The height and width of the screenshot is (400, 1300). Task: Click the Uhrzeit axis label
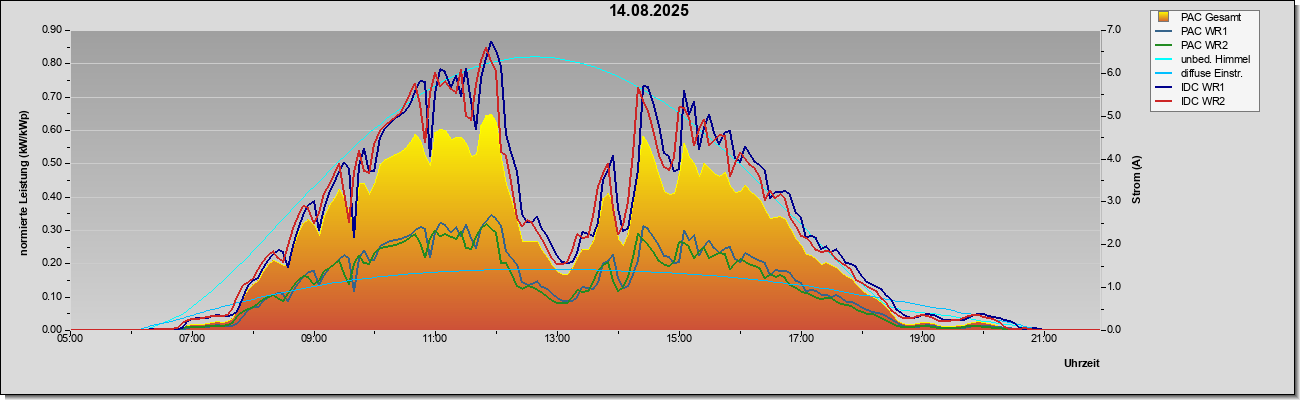1081,364
